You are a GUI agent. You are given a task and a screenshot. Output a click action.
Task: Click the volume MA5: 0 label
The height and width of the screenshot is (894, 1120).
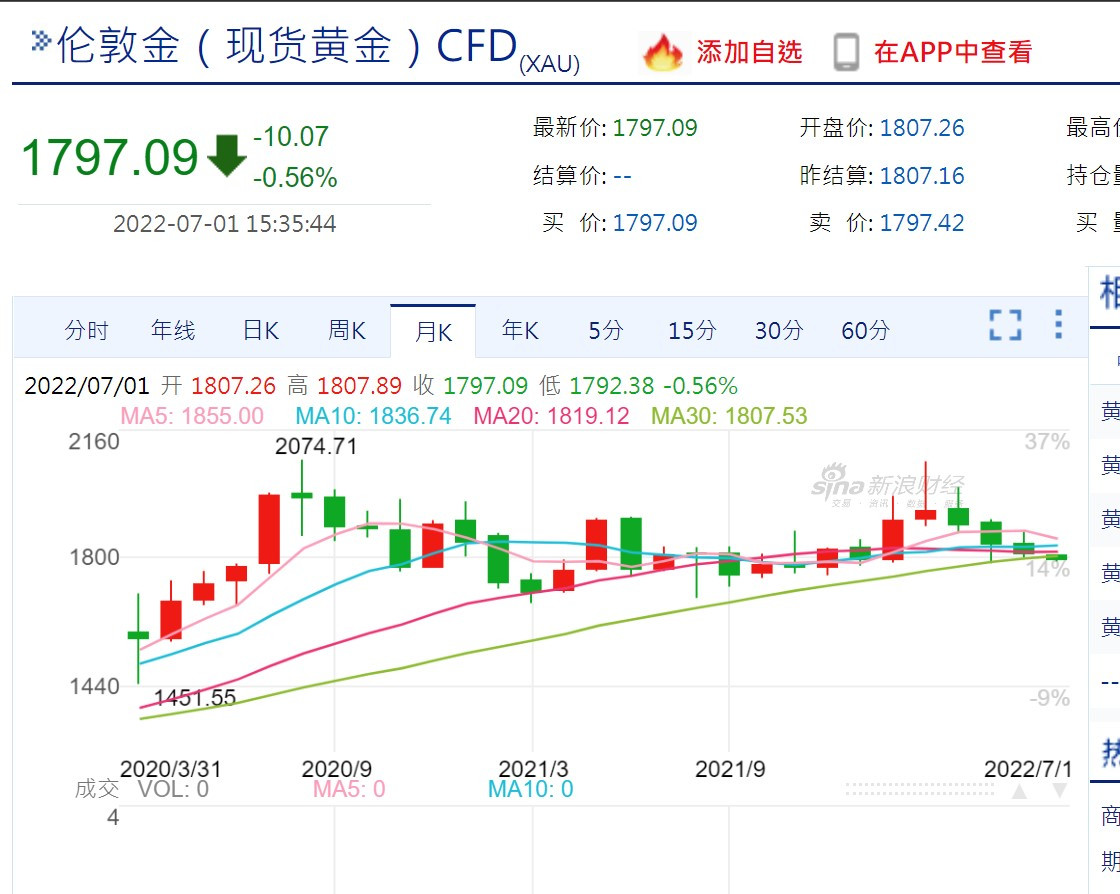pyautogui.click(x=349, y=789)
